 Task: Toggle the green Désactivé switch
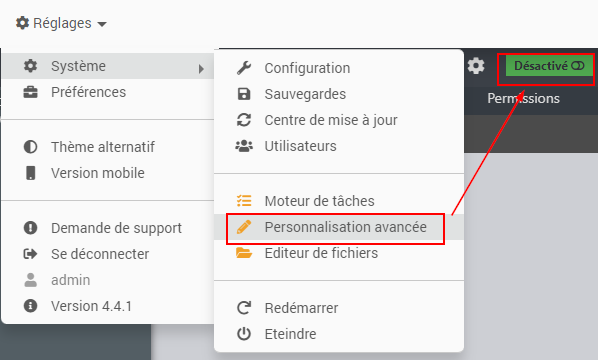point(549,66)
